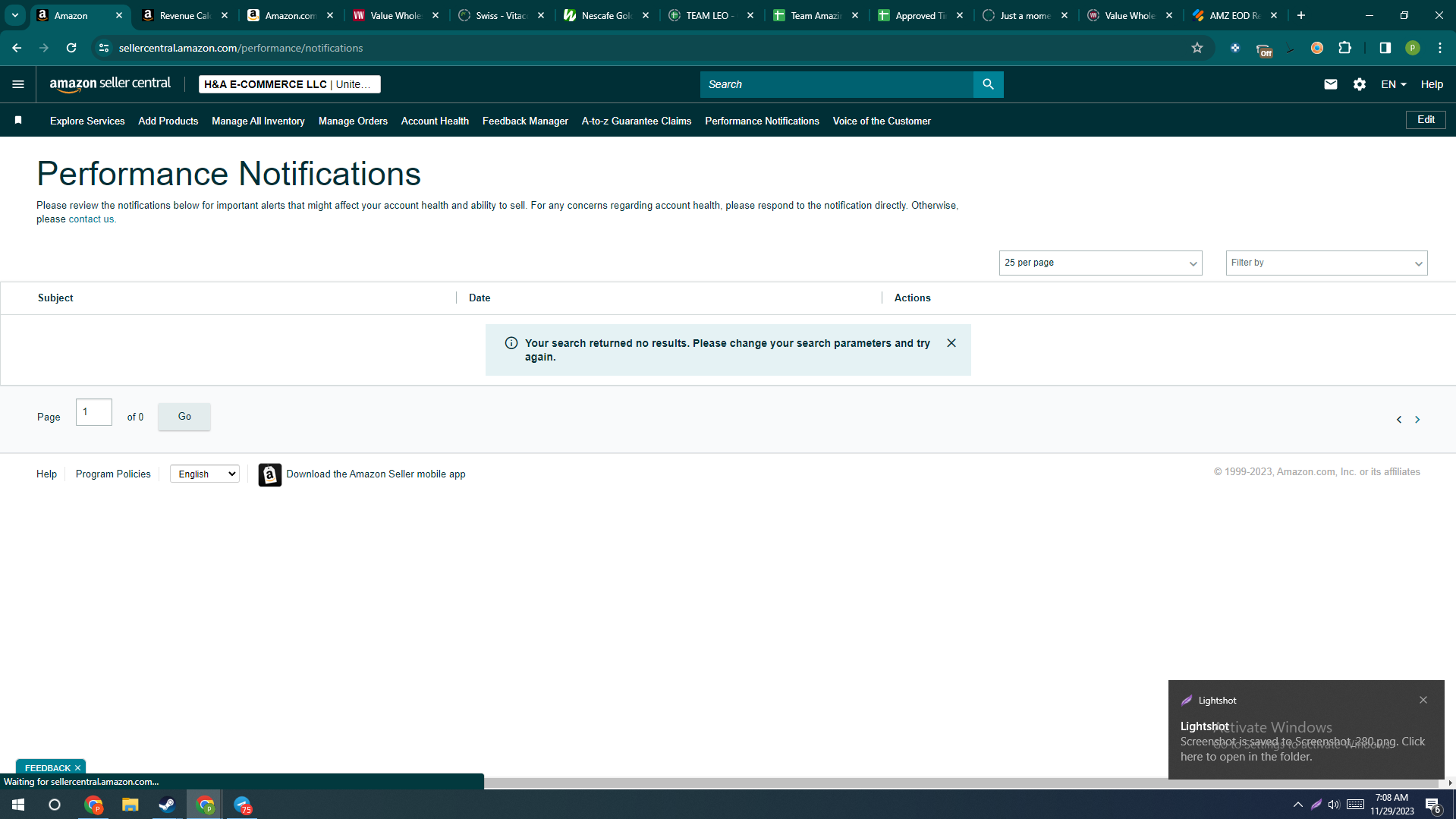Click the FEEDBACK button
The height and width of the screenshot is (819, 1456).
(47, 768)
